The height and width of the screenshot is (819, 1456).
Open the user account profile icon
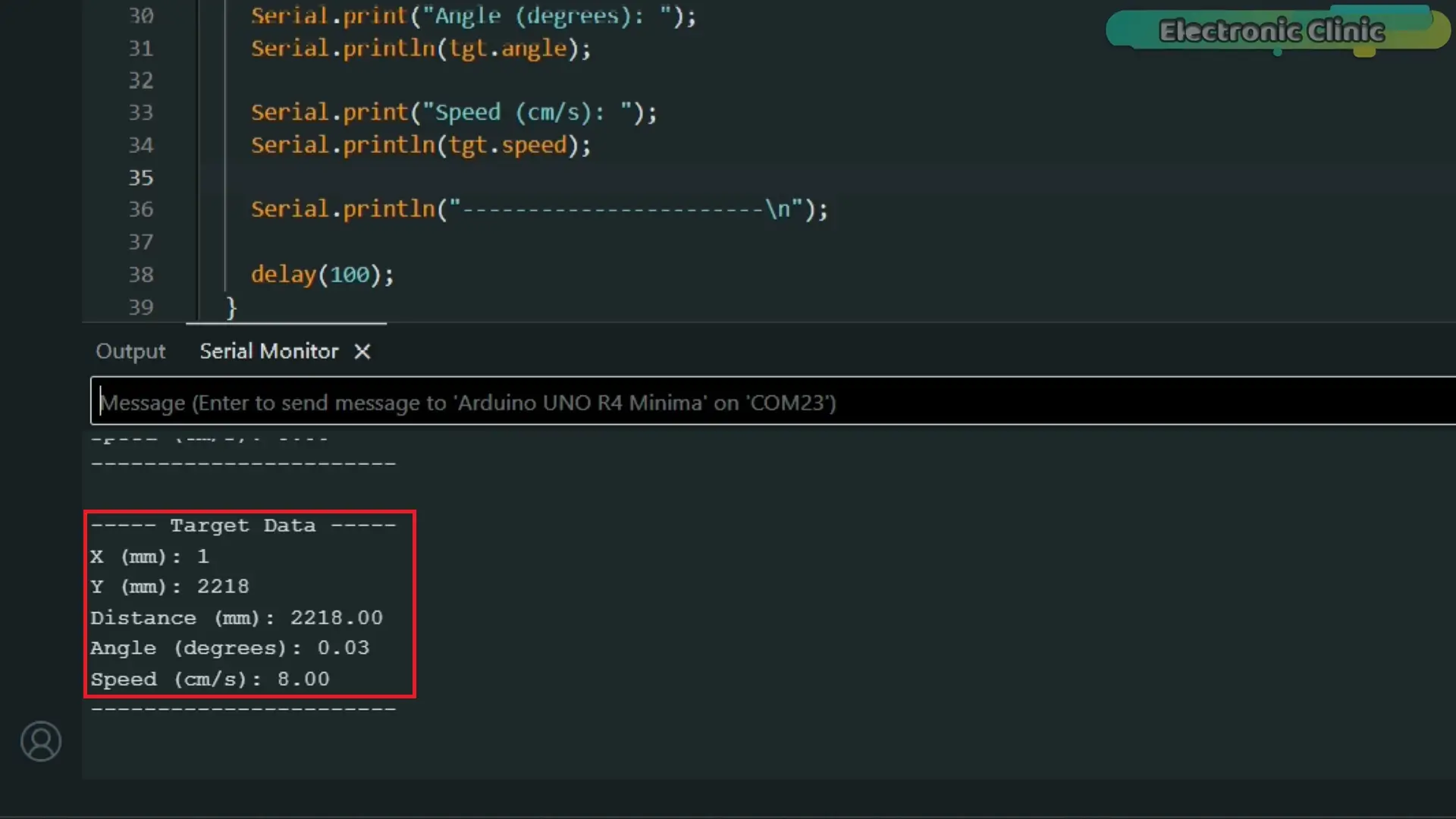click(x=41, y=741)
